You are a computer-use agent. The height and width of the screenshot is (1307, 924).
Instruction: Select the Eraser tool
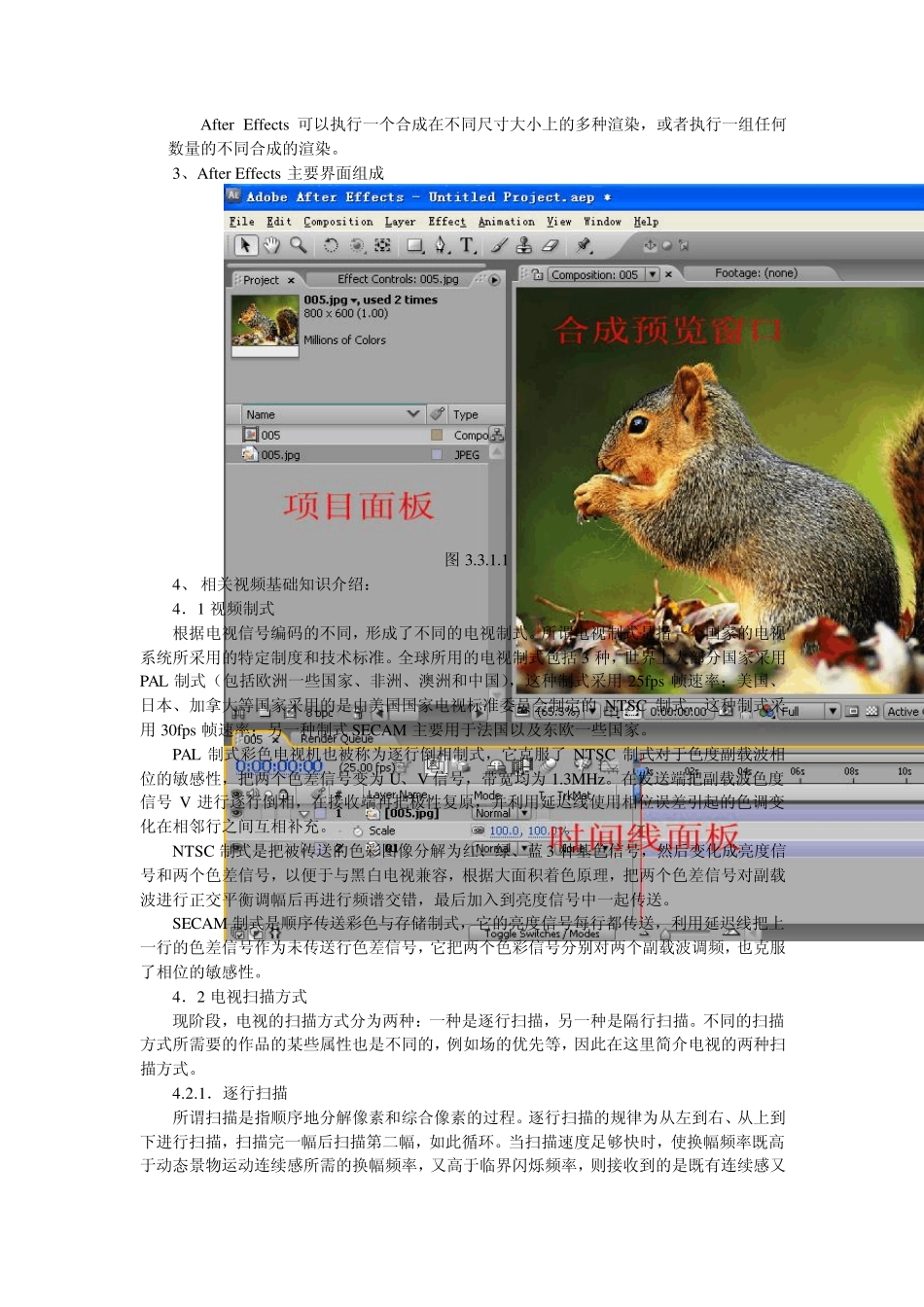(550, 245)
